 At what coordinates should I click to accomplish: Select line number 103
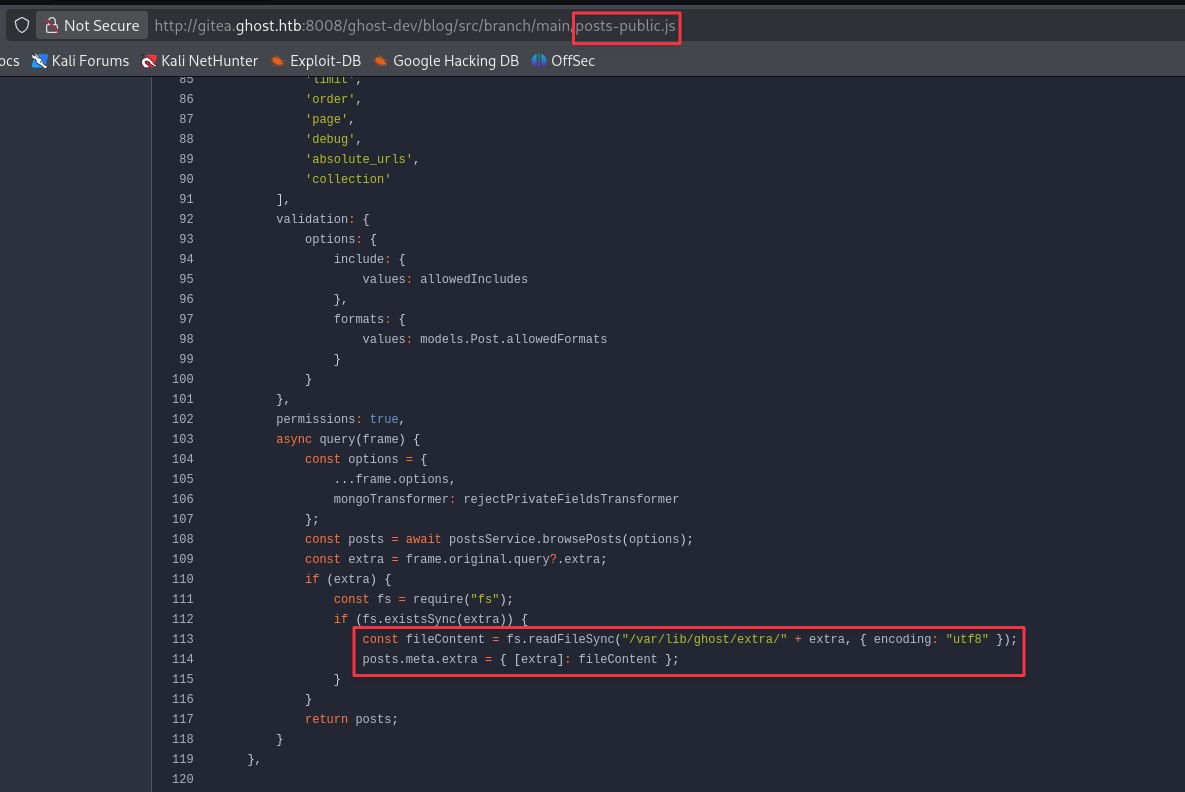pyautogui.click(x=183, y=439)
